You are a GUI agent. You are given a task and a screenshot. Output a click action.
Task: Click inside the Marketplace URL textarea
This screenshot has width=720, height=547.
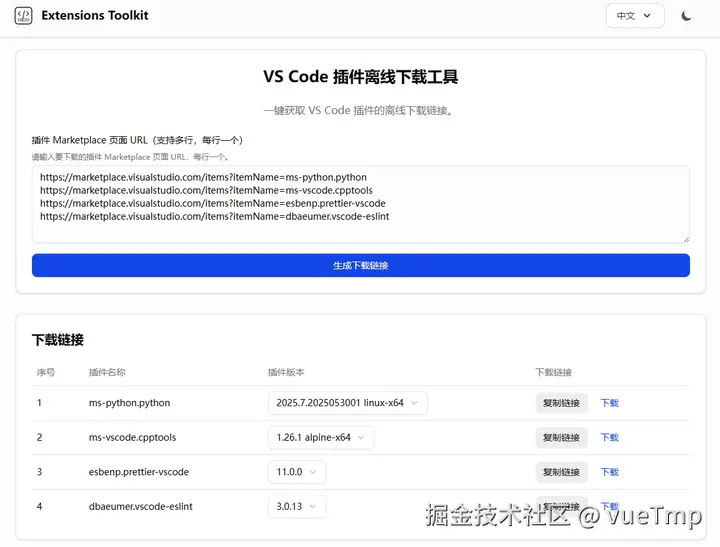pyautogui.click(x=360, y=204)
